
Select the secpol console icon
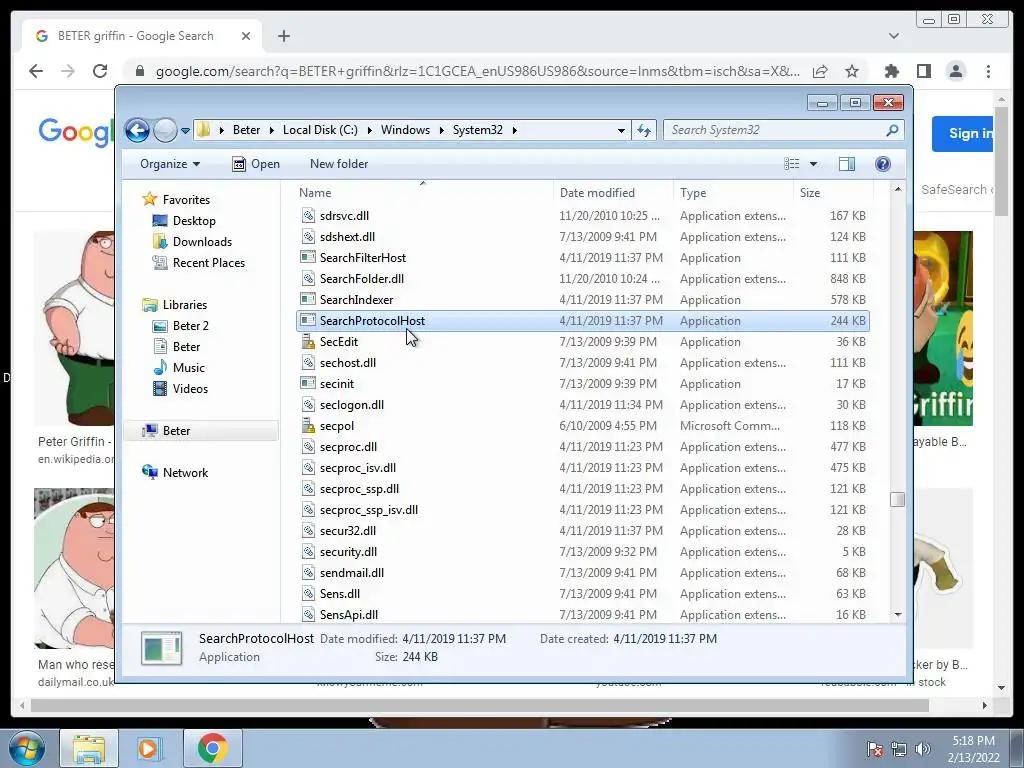click(308, 426)
